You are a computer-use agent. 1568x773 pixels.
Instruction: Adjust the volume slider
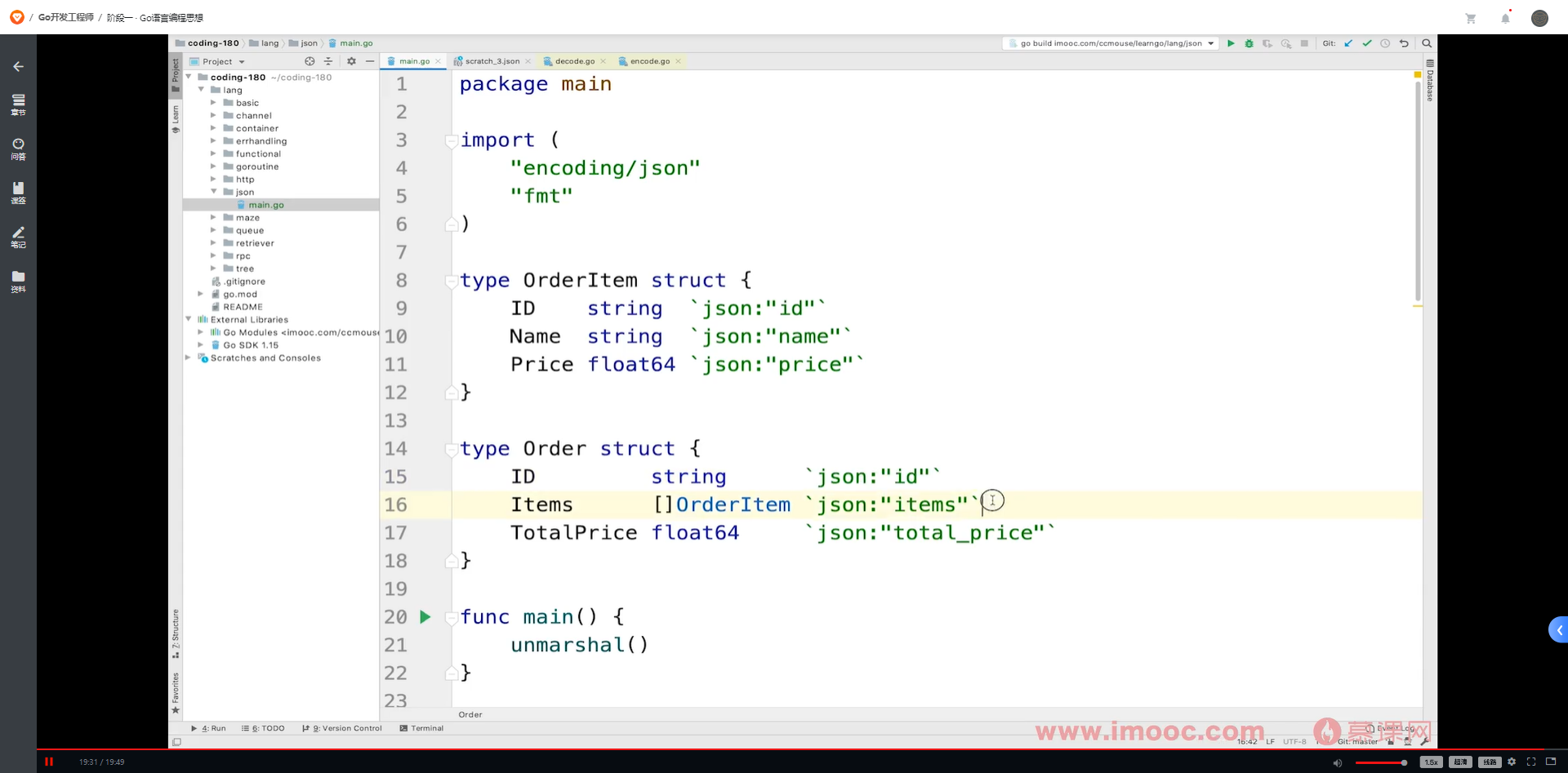[x=1380, y=762]
